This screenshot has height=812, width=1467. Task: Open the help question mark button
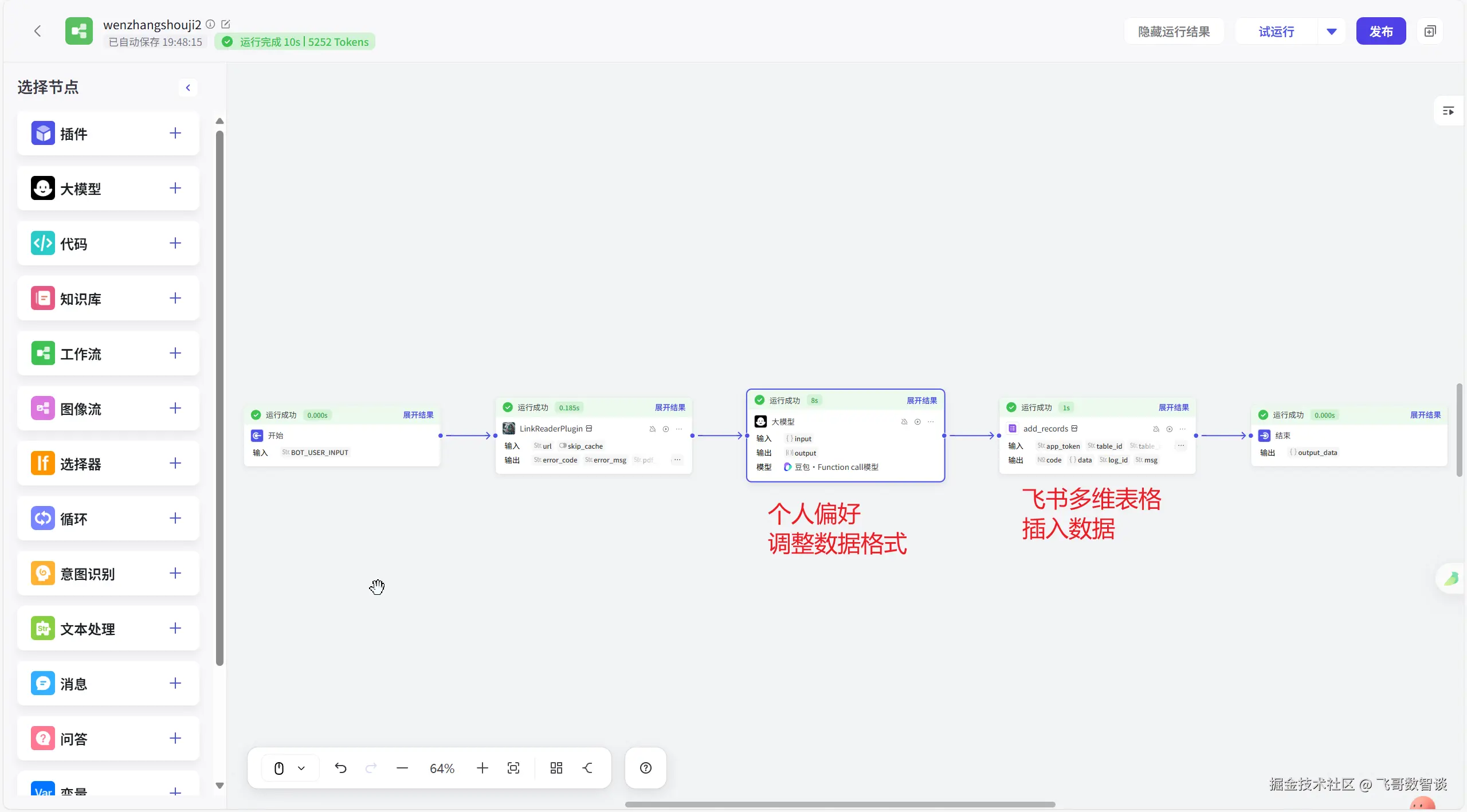(x=645, y=768)
